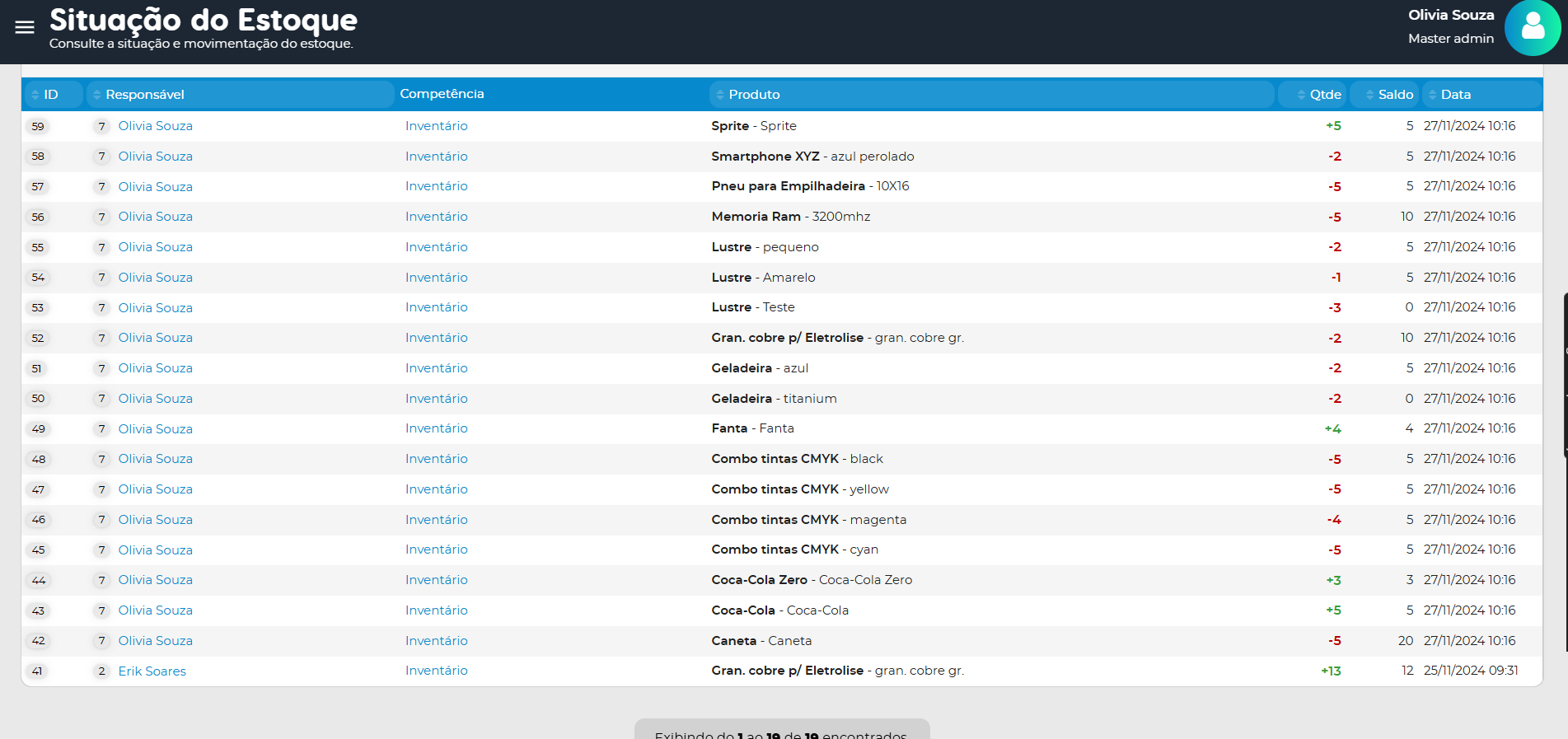Click sort arrows icon in ID column

click(35, 95)
